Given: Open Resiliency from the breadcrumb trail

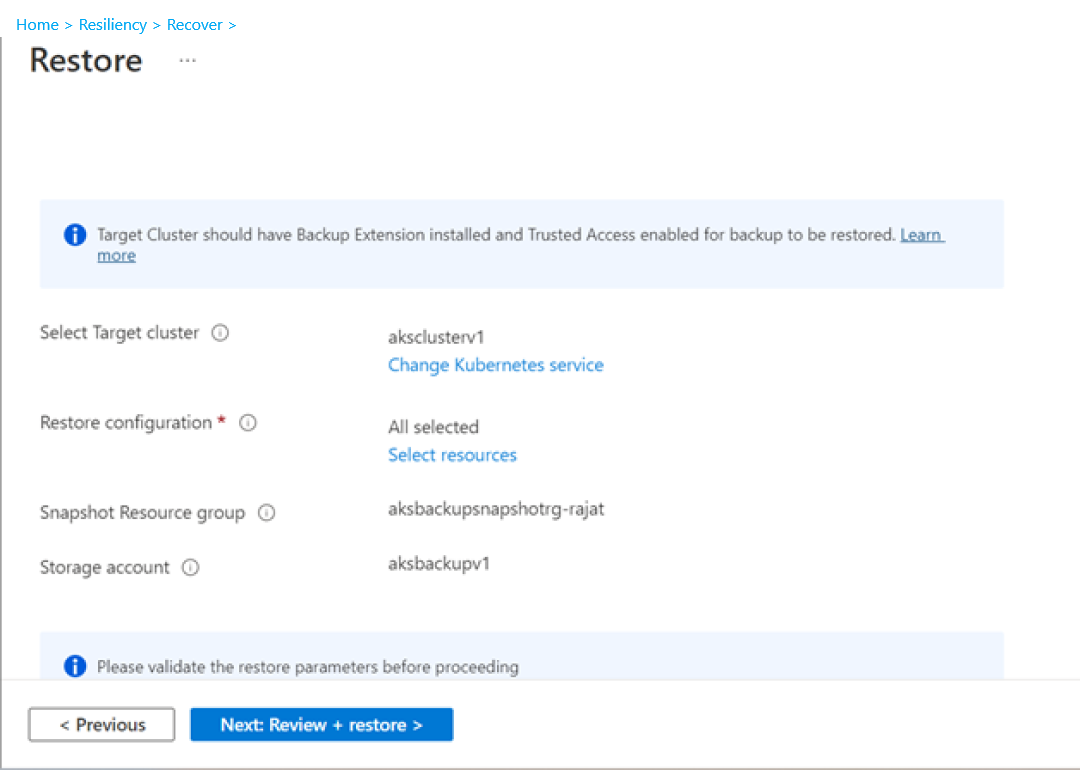Looking at the screenshot, I should pyautogui.click(x=113, y=24).
